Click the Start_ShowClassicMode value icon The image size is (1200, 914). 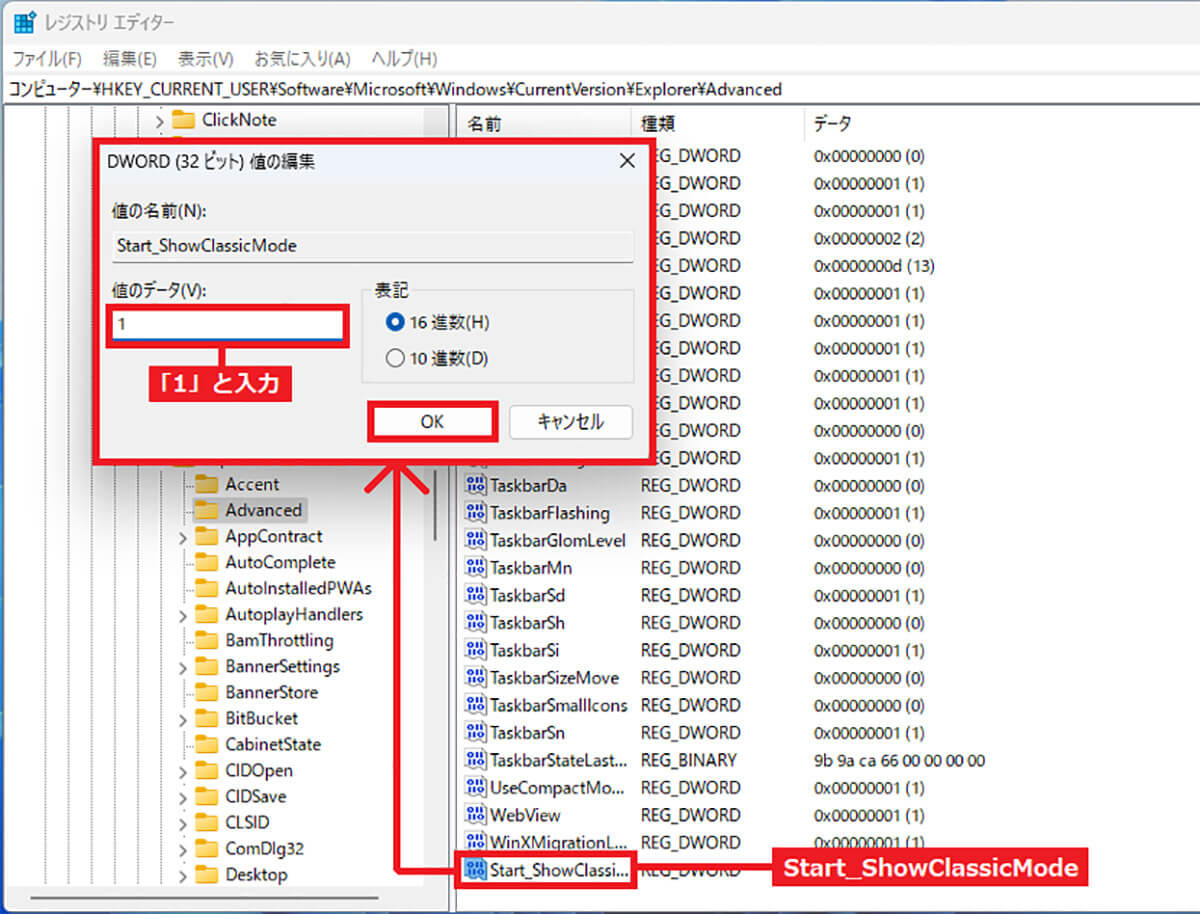pos(476,870)
